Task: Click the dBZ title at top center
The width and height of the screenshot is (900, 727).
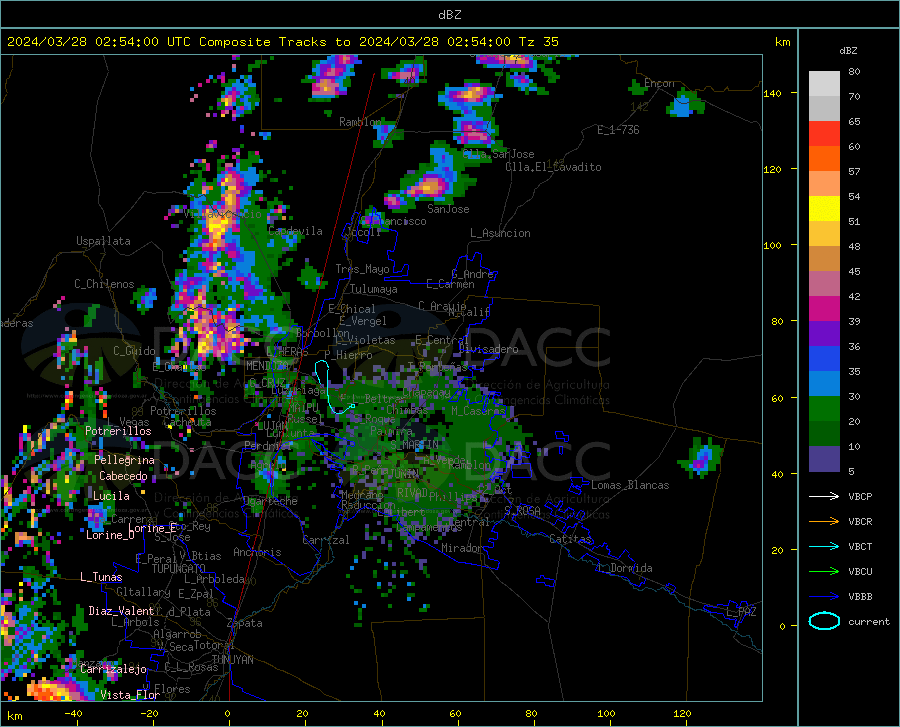Action: point(449,15)
